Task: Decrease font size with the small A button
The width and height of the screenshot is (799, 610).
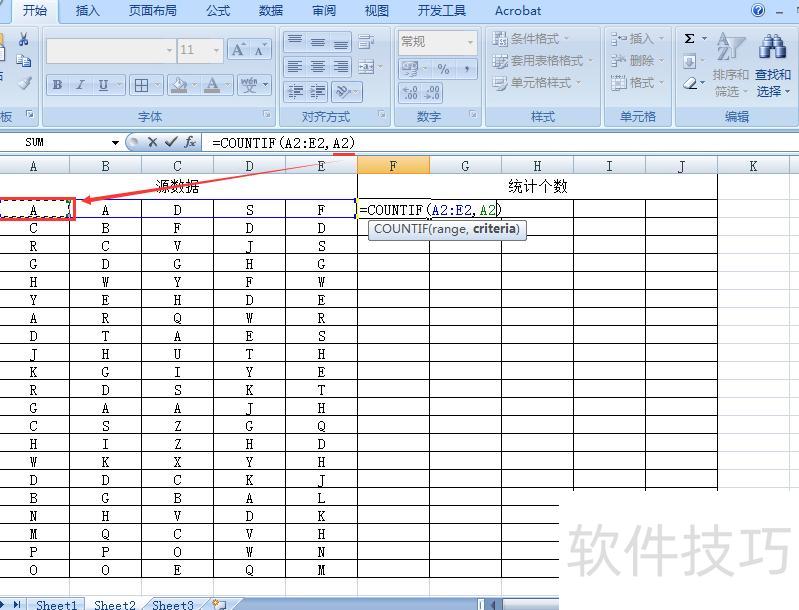Action: (x=260, y=50)
